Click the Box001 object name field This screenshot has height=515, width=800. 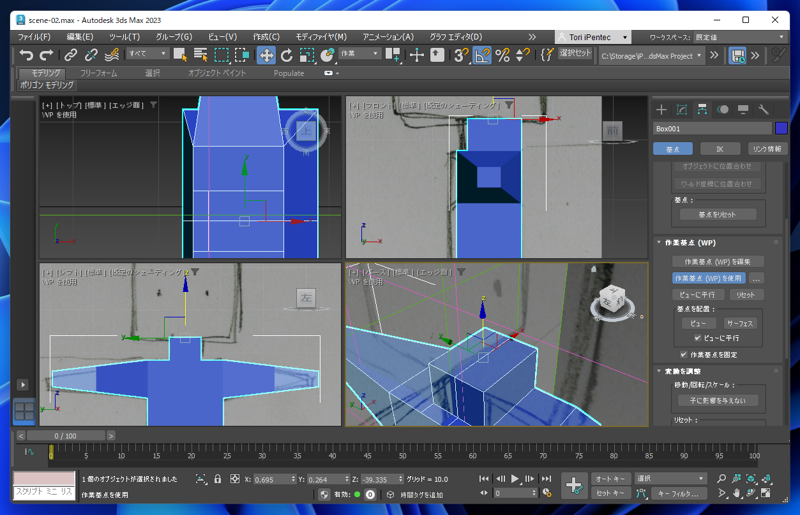point(712,129)
